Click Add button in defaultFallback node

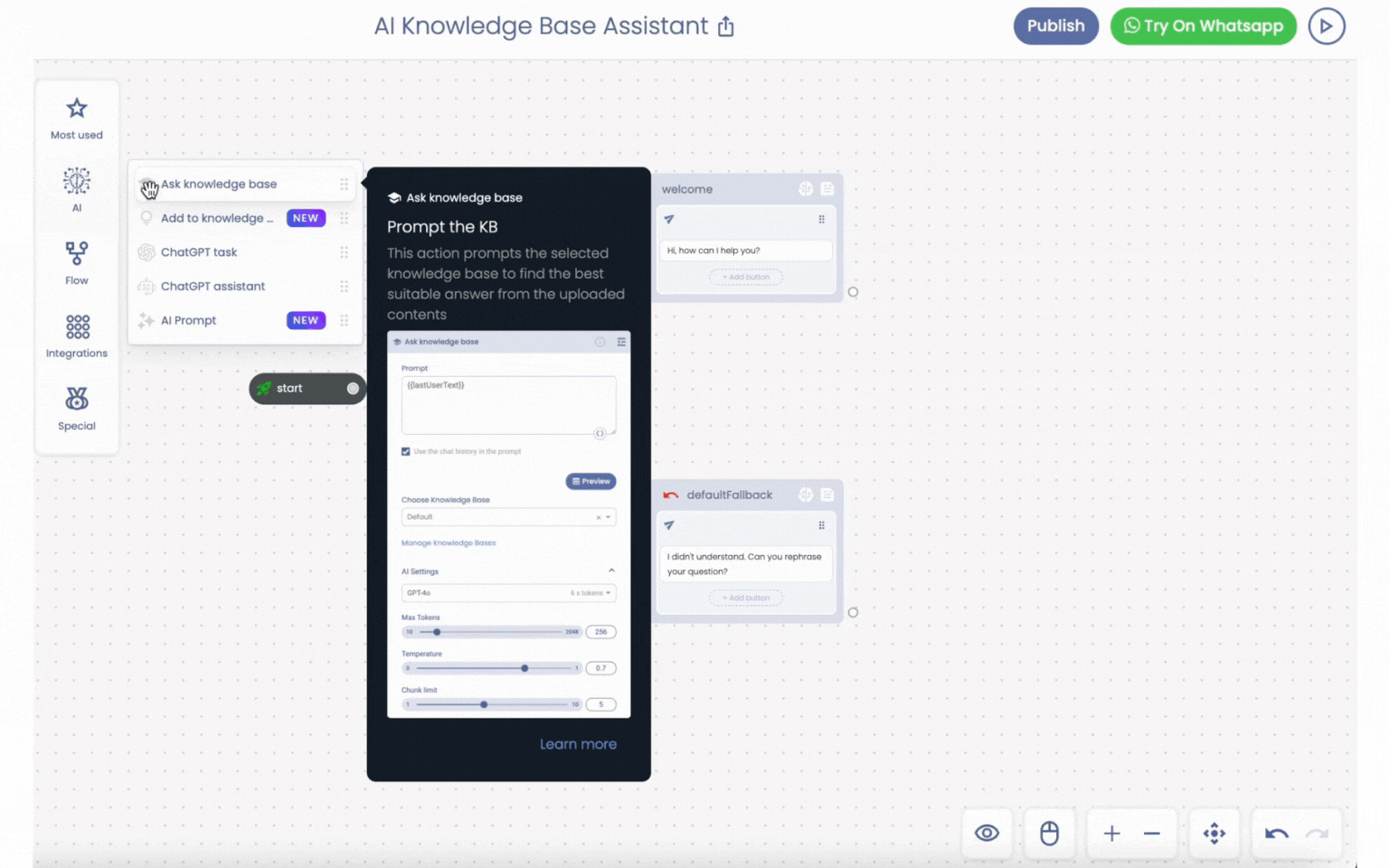[746, 598]
